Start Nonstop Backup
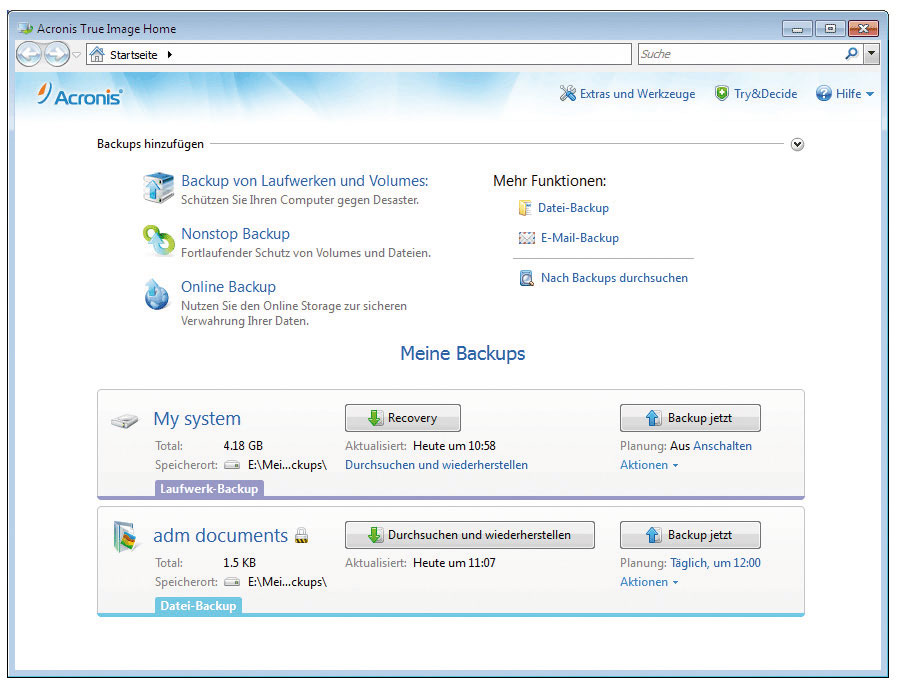 pyautogui.click(x=235, y=234)
